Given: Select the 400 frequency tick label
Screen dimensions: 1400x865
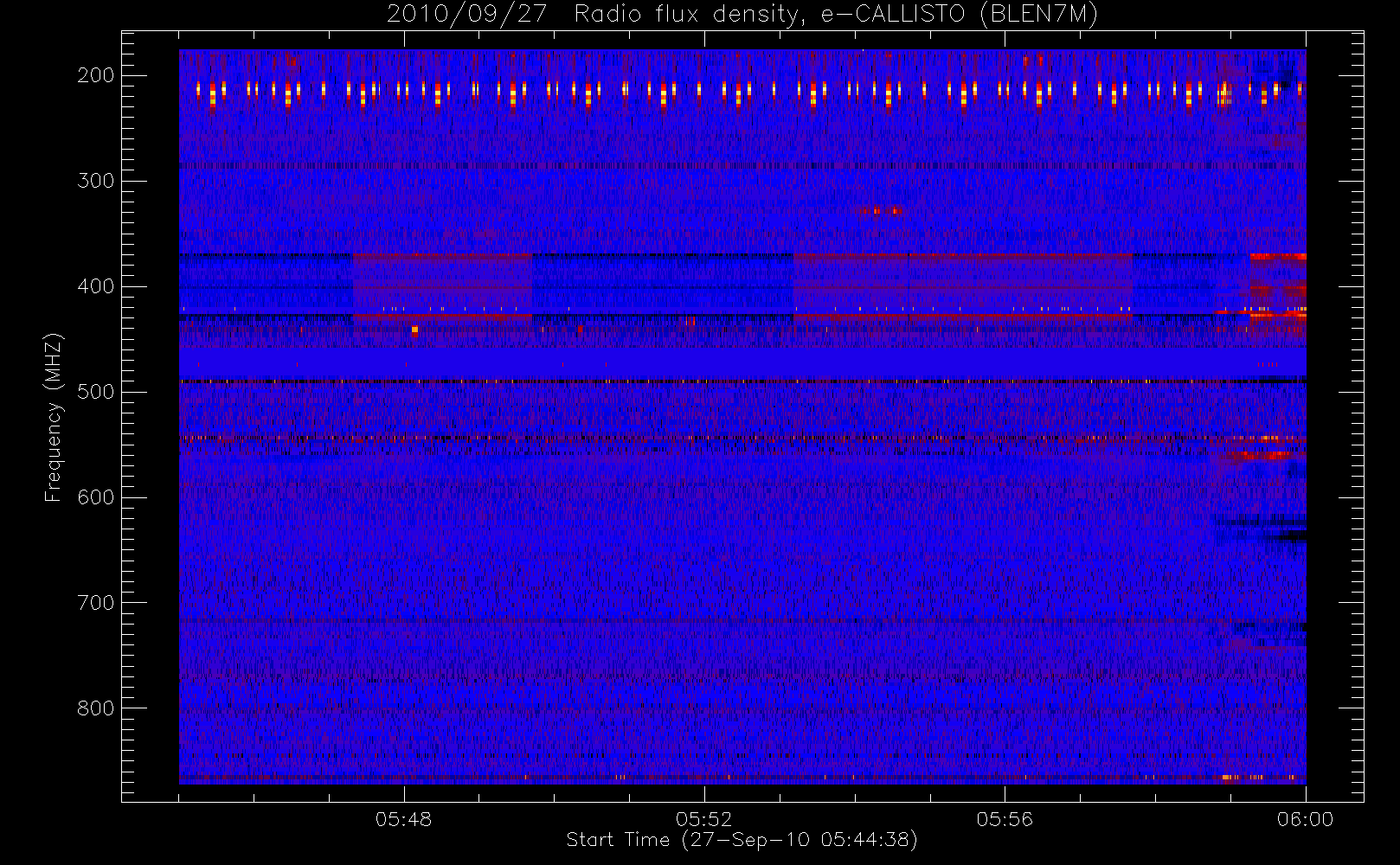Looking at the screenshot, I should coord(95,286).
